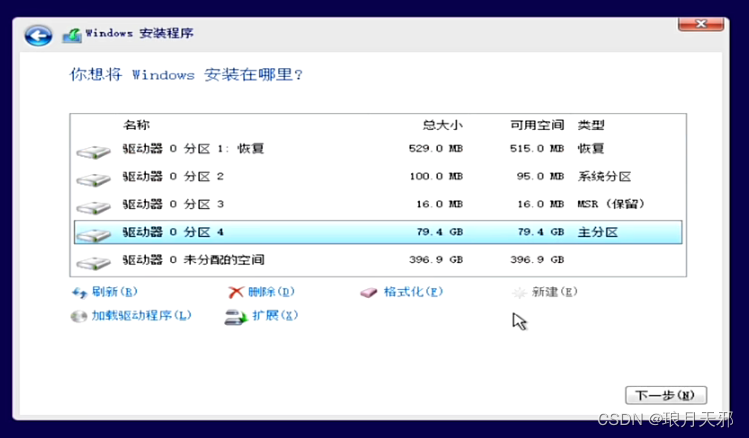This screenshot has width=749, height=438.
Task: Click type MSR (保留)
Action: (x=611, y=204)
